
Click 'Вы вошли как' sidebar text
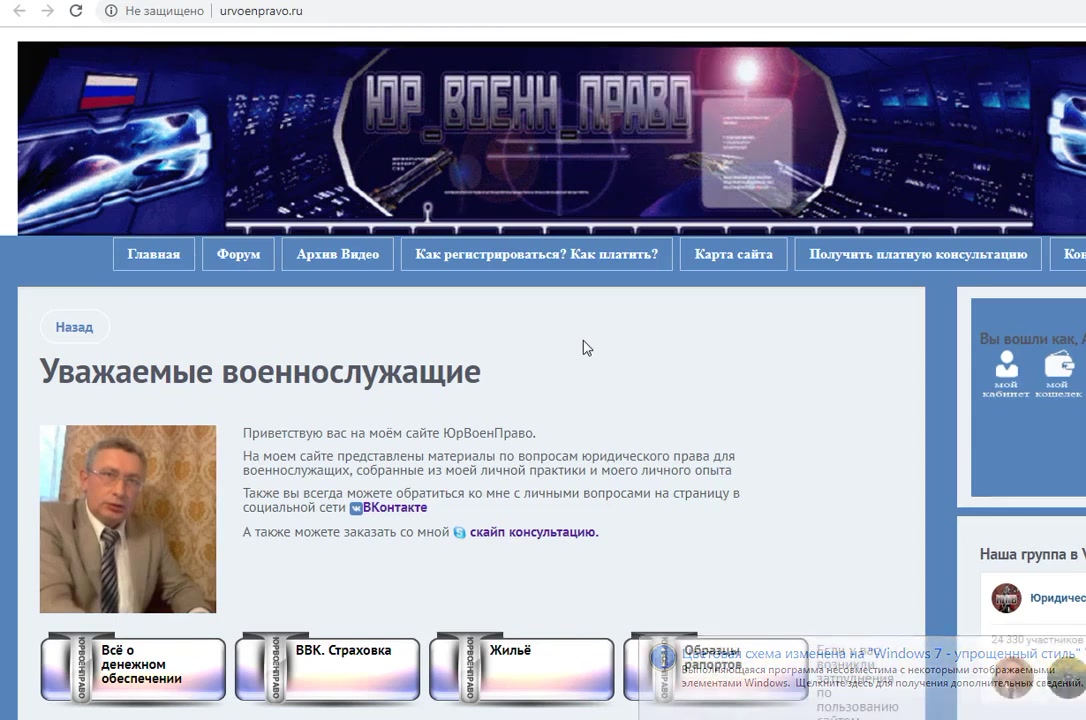coord(1028,339)
